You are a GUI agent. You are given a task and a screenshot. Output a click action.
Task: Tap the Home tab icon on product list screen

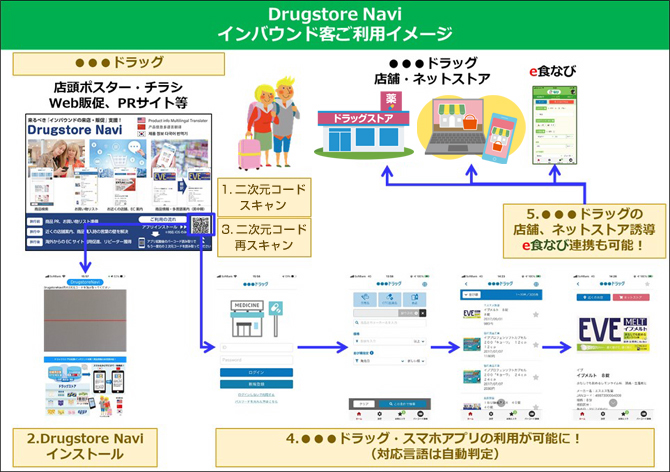pyautogui.click(x=470, y=414)
